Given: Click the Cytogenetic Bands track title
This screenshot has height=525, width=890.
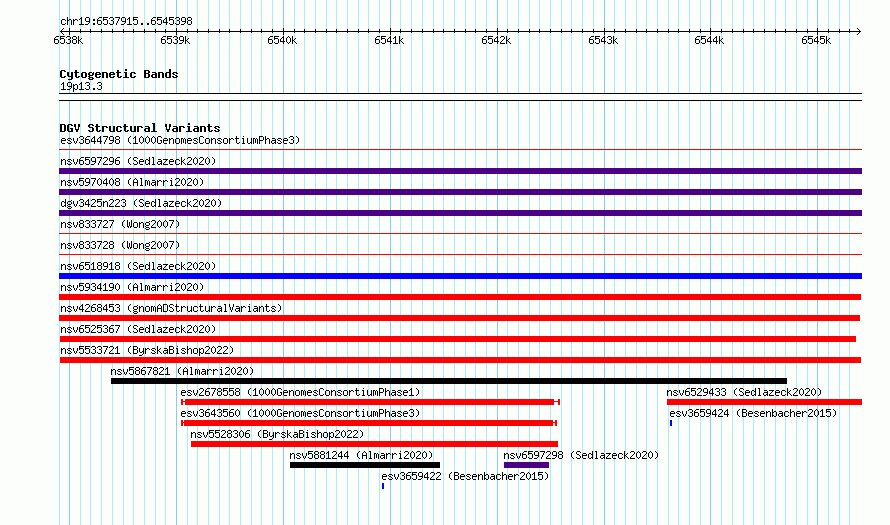Looking at the screenshot, I should pyautogui.click(x=119, y=74).
